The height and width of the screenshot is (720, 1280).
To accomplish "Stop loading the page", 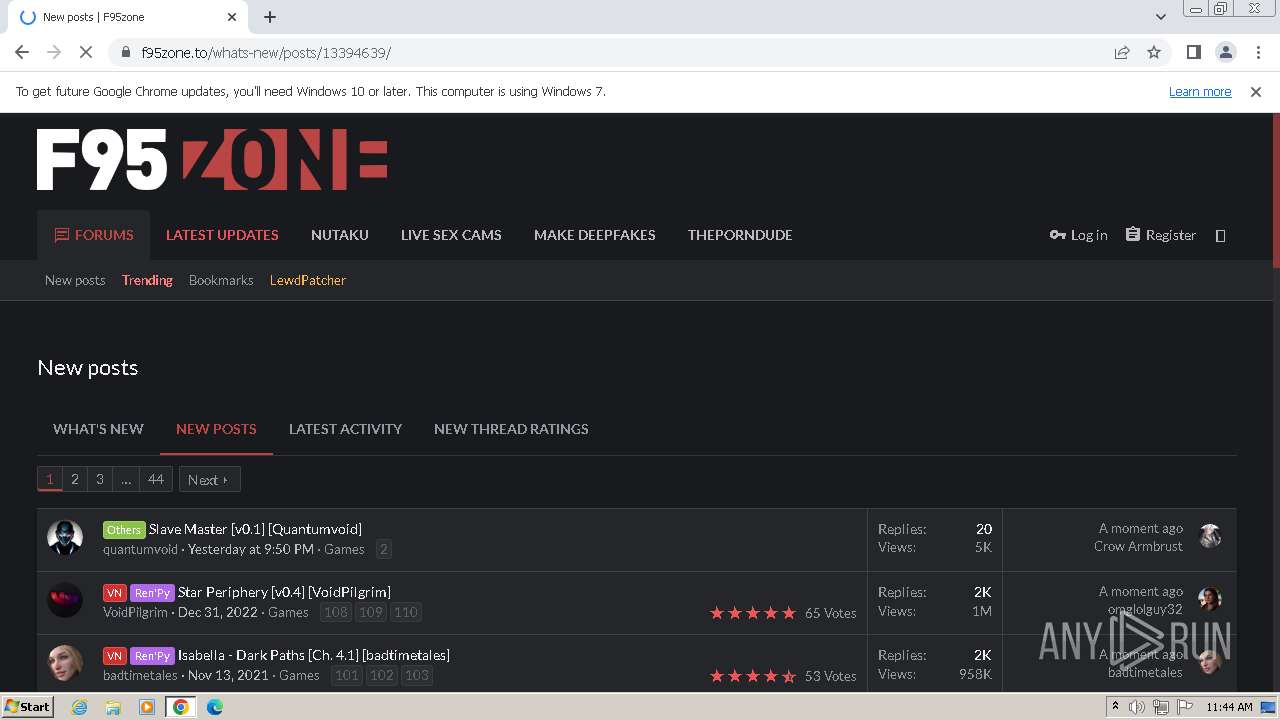I will 86,52.
